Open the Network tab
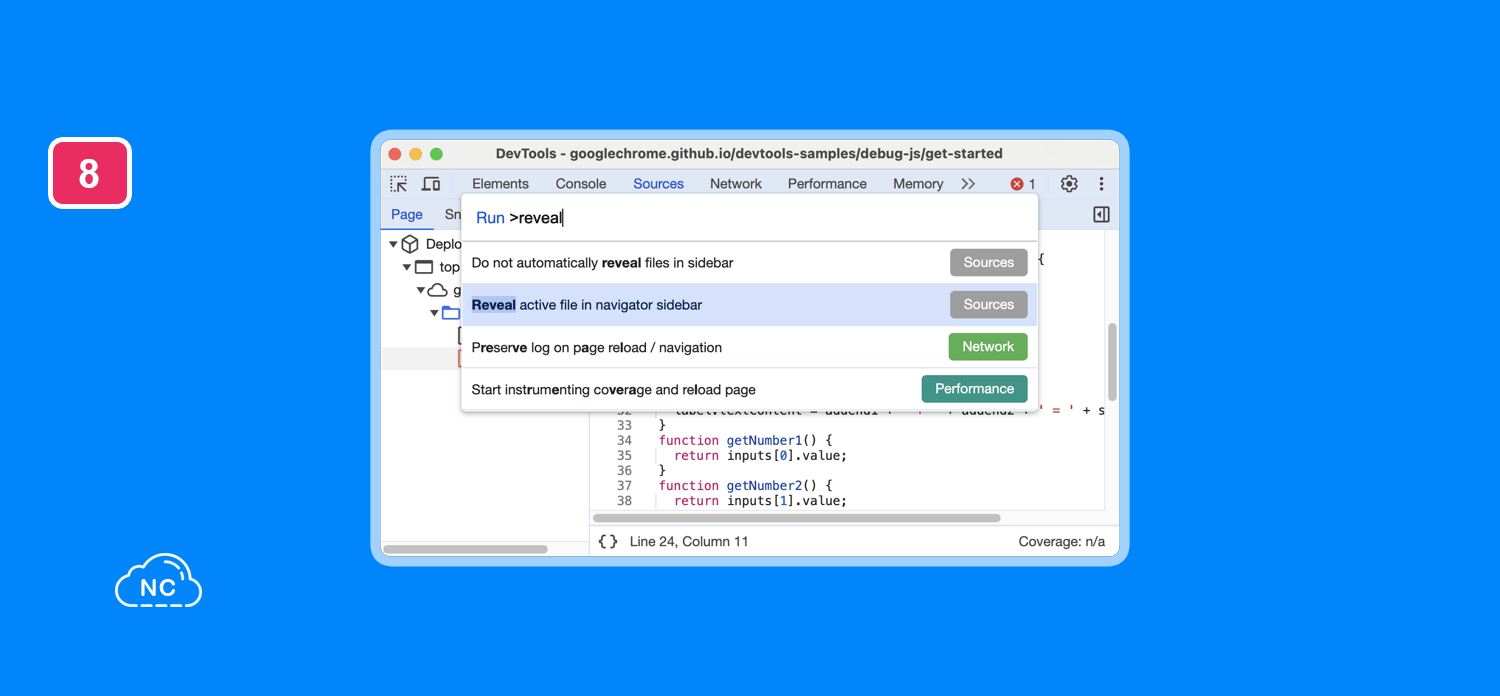This screenshot has height=696, width=1500. pyautogui.click(x=736, y=184)
